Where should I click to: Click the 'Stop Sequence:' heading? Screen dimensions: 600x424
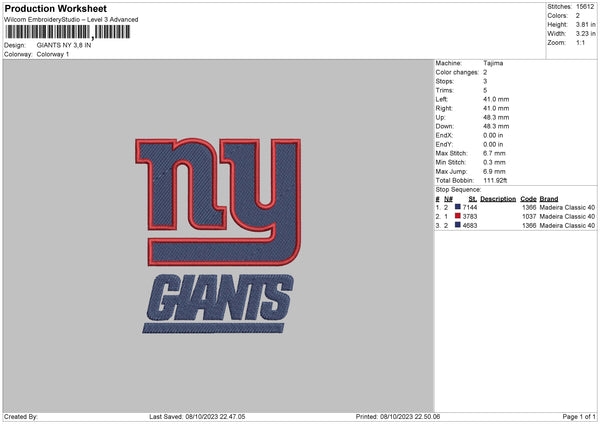(x=458, y=190)
